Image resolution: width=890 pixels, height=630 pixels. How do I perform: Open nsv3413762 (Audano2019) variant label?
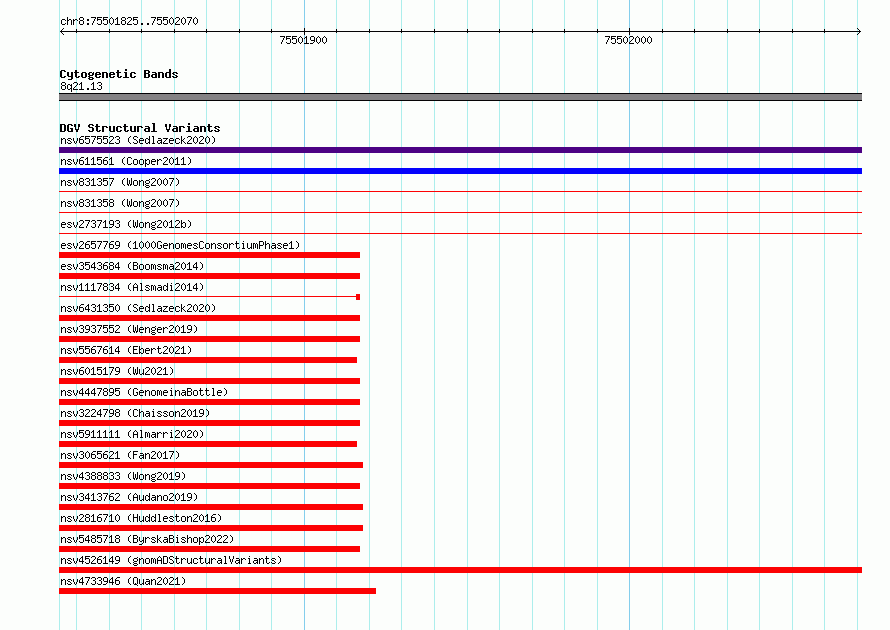[x=129, y=497]
